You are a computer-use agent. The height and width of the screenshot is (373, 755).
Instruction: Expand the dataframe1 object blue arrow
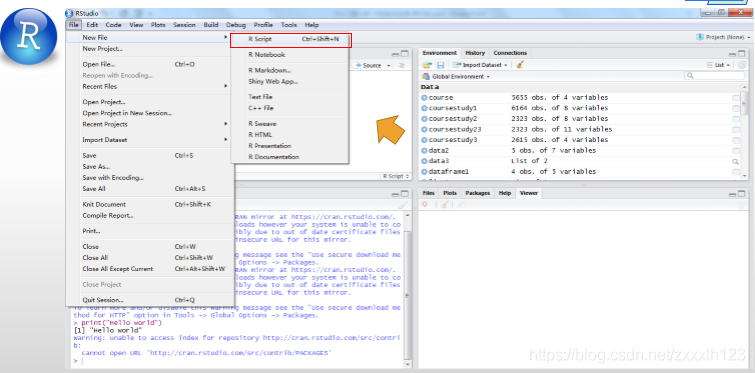[424, 172]
